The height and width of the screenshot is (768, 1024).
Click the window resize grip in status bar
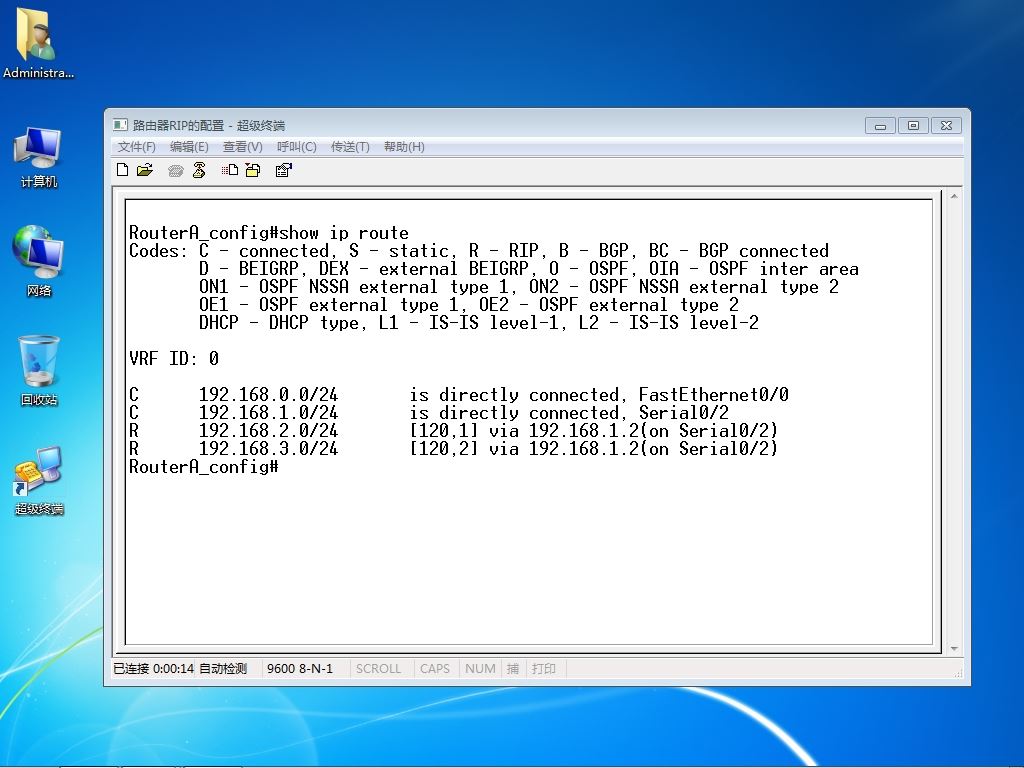[959, 673]
